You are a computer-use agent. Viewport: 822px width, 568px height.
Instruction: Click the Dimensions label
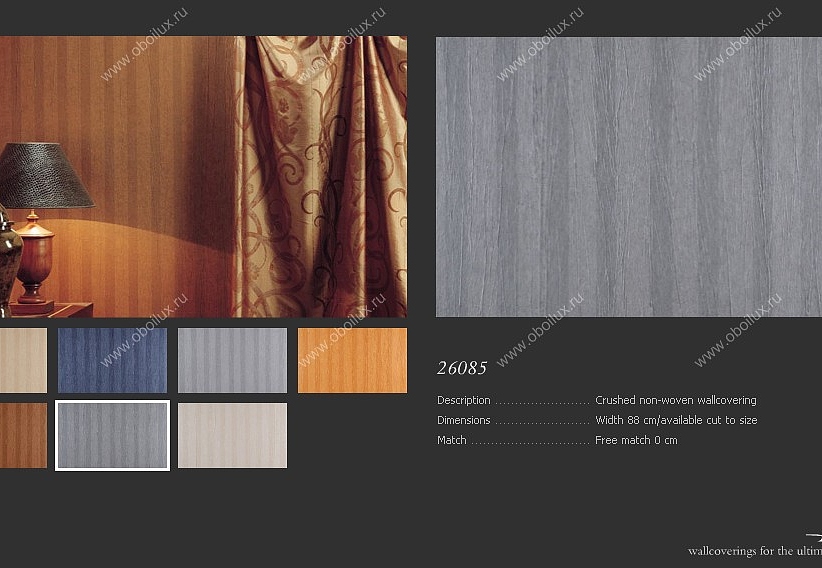(x=463, y=420)
